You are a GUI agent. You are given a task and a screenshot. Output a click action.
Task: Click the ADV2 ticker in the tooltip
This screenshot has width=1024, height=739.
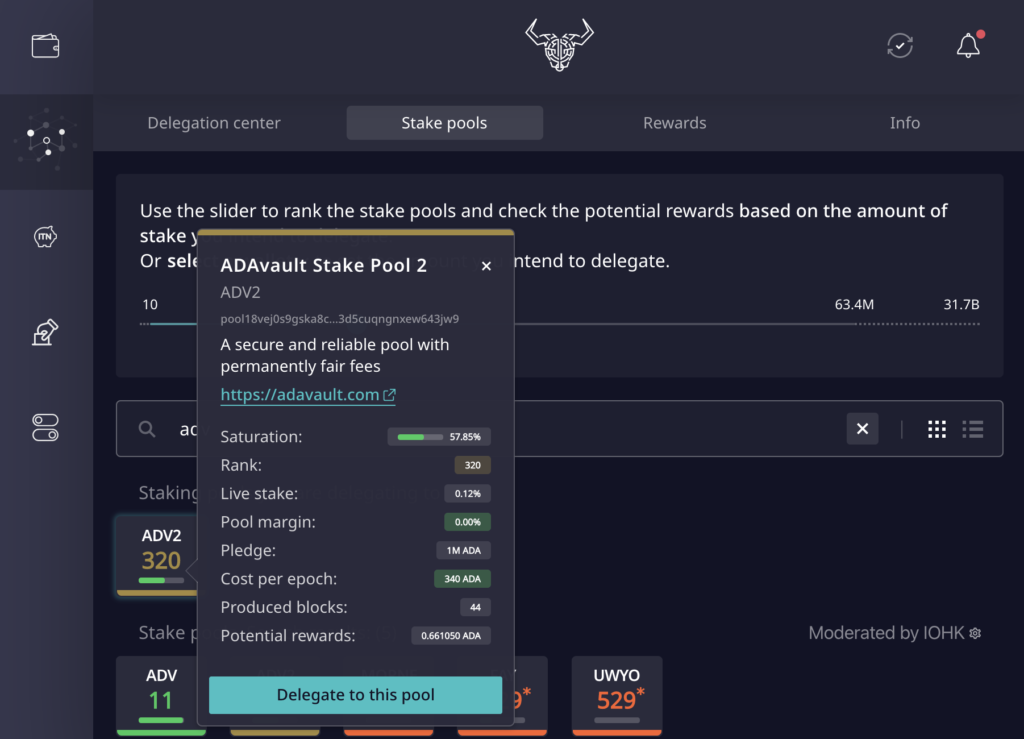click(x=240, y=292)
